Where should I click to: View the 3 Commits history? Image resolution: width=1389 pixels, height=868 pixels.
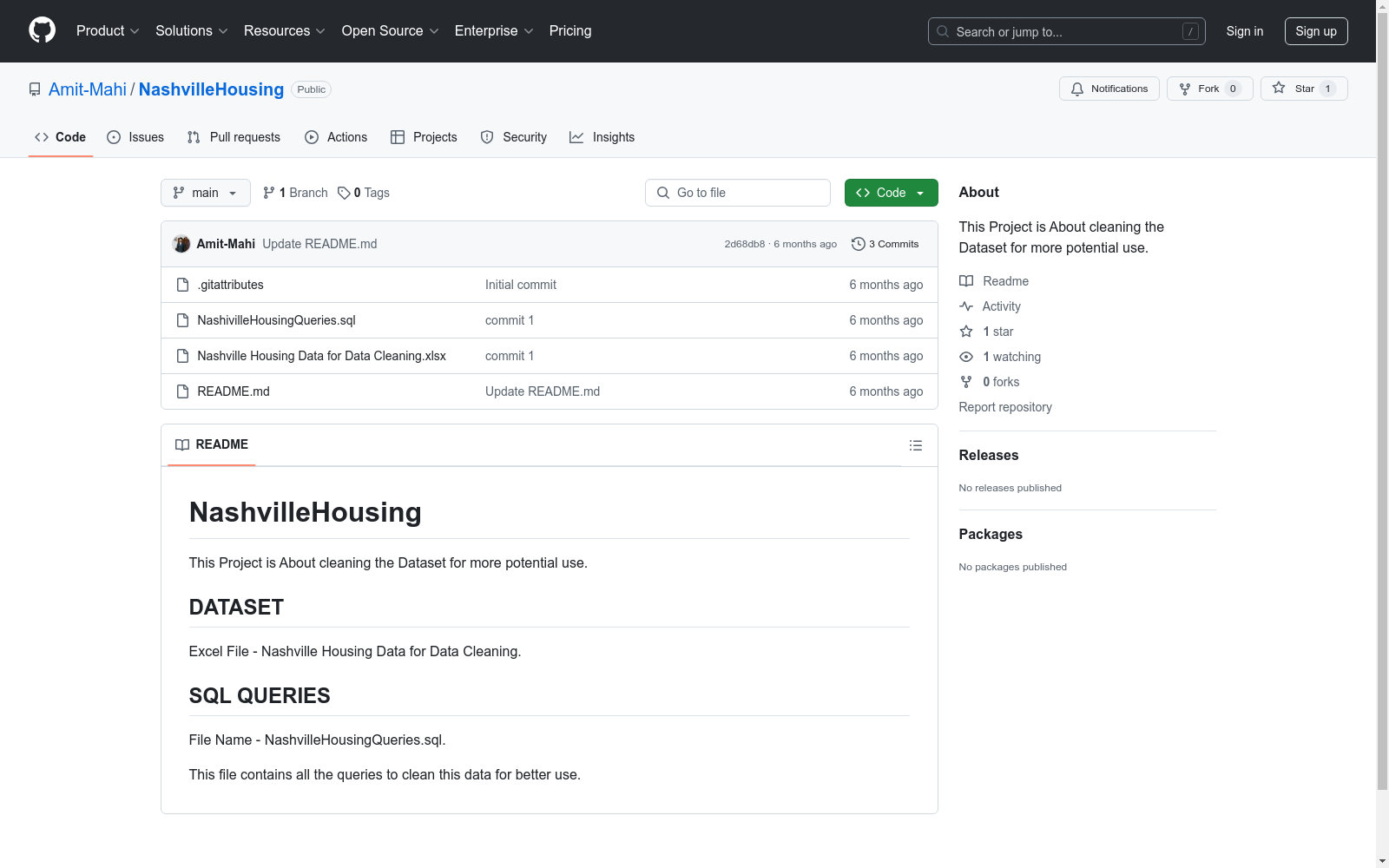point(885,244)
